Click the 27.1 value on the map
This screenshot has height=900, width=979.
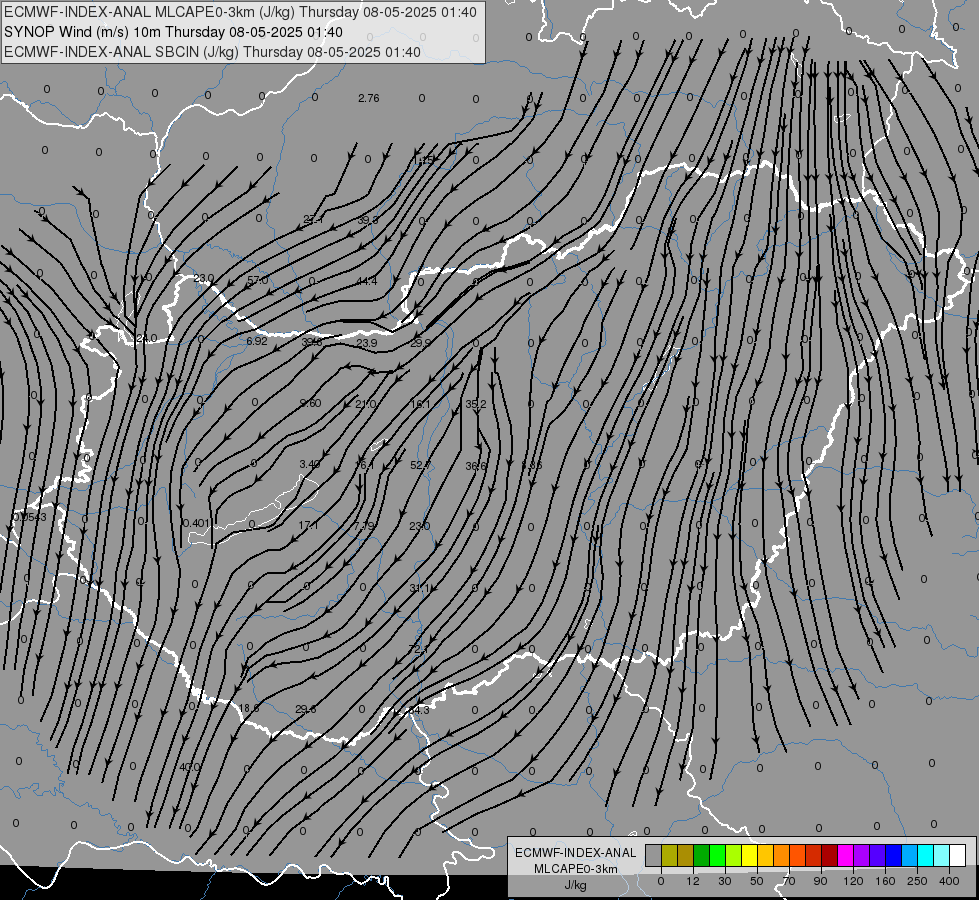313,219
